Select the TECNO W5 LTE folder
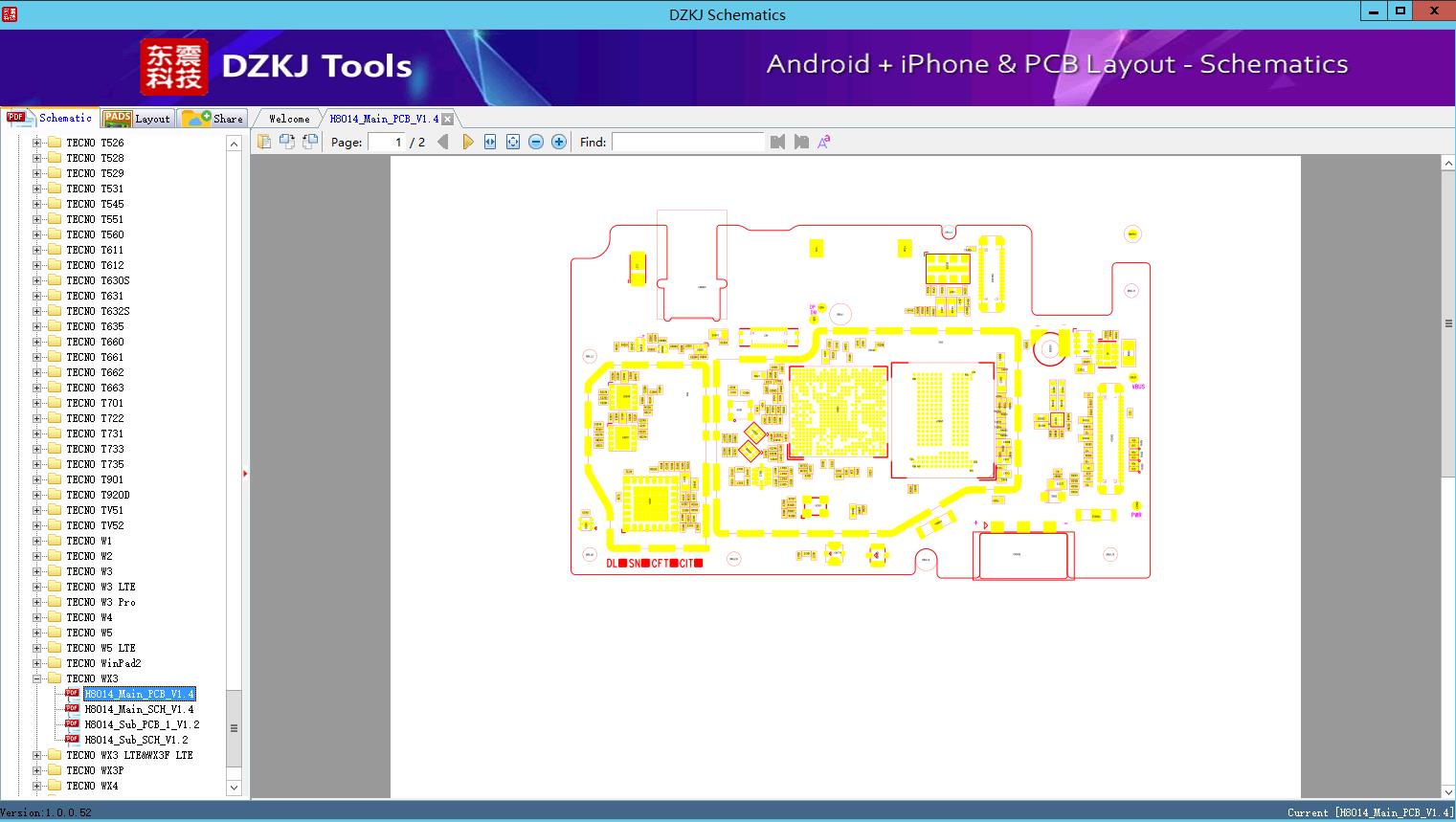The height and width of the screenshot is (822, 1456). 101,648
